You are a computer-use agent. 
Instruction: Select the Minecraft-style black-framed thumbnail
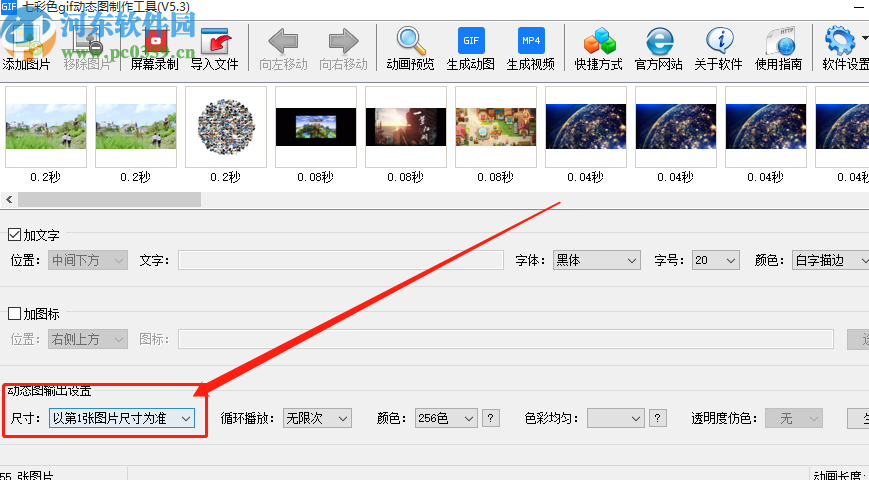[x=316, y=127]
